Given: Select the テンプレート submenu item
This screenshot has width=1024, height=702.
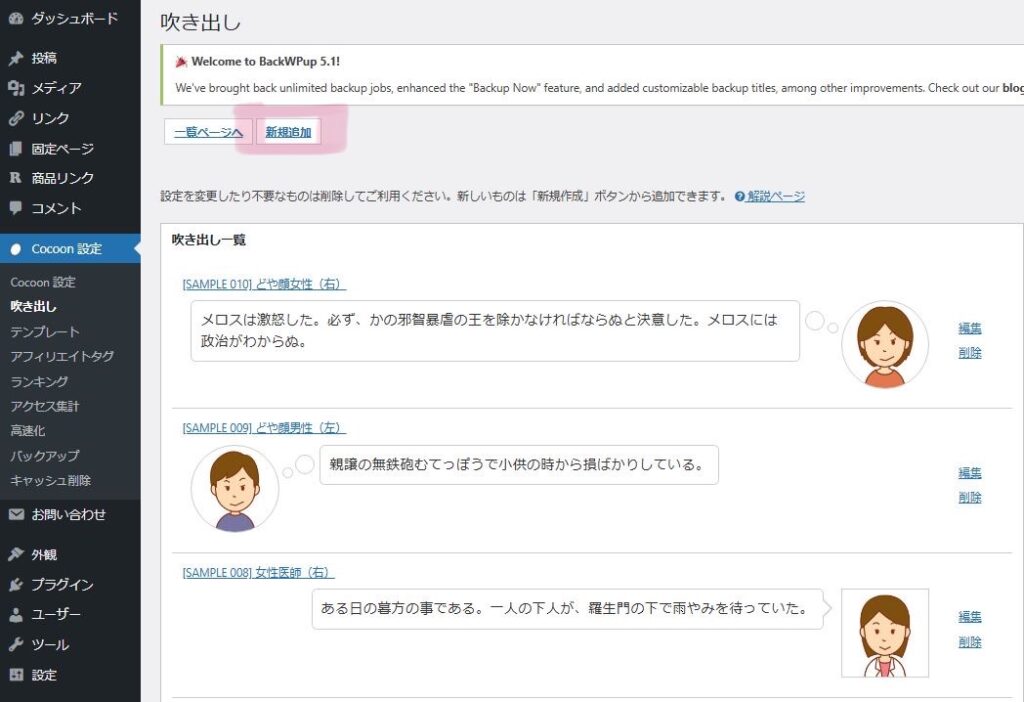Looking at the screenshot, I should click(44, 332).
